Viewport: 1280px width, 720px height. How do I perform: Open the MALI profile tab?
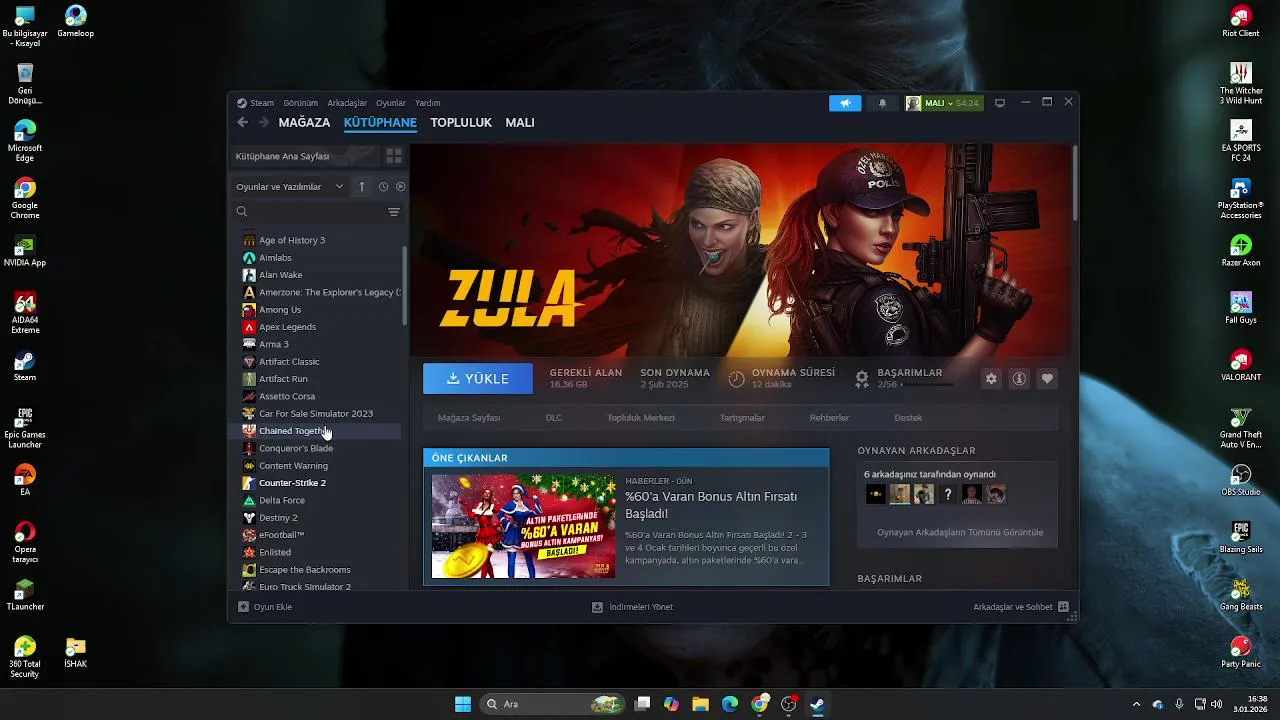click(x=520, y=122)
